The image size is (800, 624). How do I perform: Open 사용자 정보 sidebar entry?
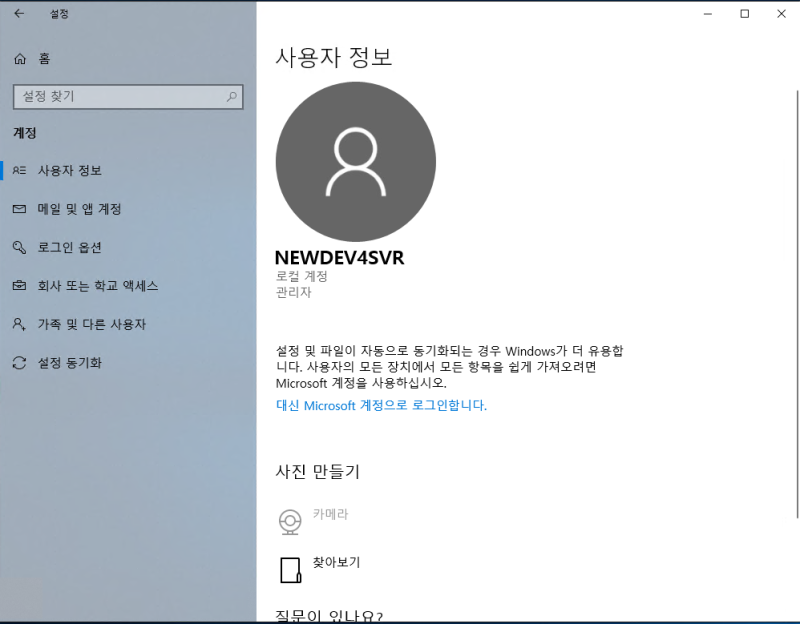pyautogui.click(x=69, y=170)
